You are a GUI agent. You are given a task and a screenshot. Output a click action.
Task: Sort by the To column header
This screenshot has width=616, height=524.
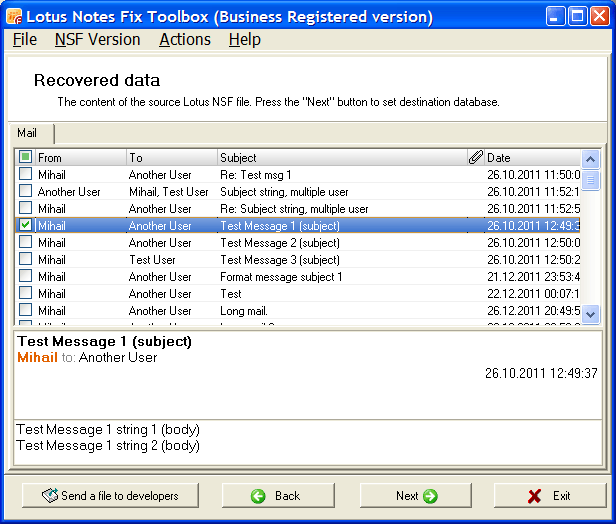pyautogui.click(x=172, y=158)
